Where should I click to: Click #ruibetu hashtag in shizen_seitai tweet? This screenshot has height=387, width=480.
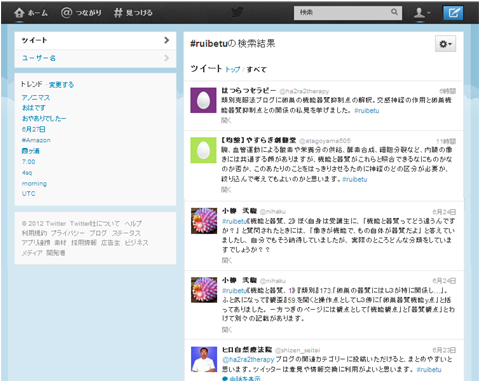[x=429, y=370]
